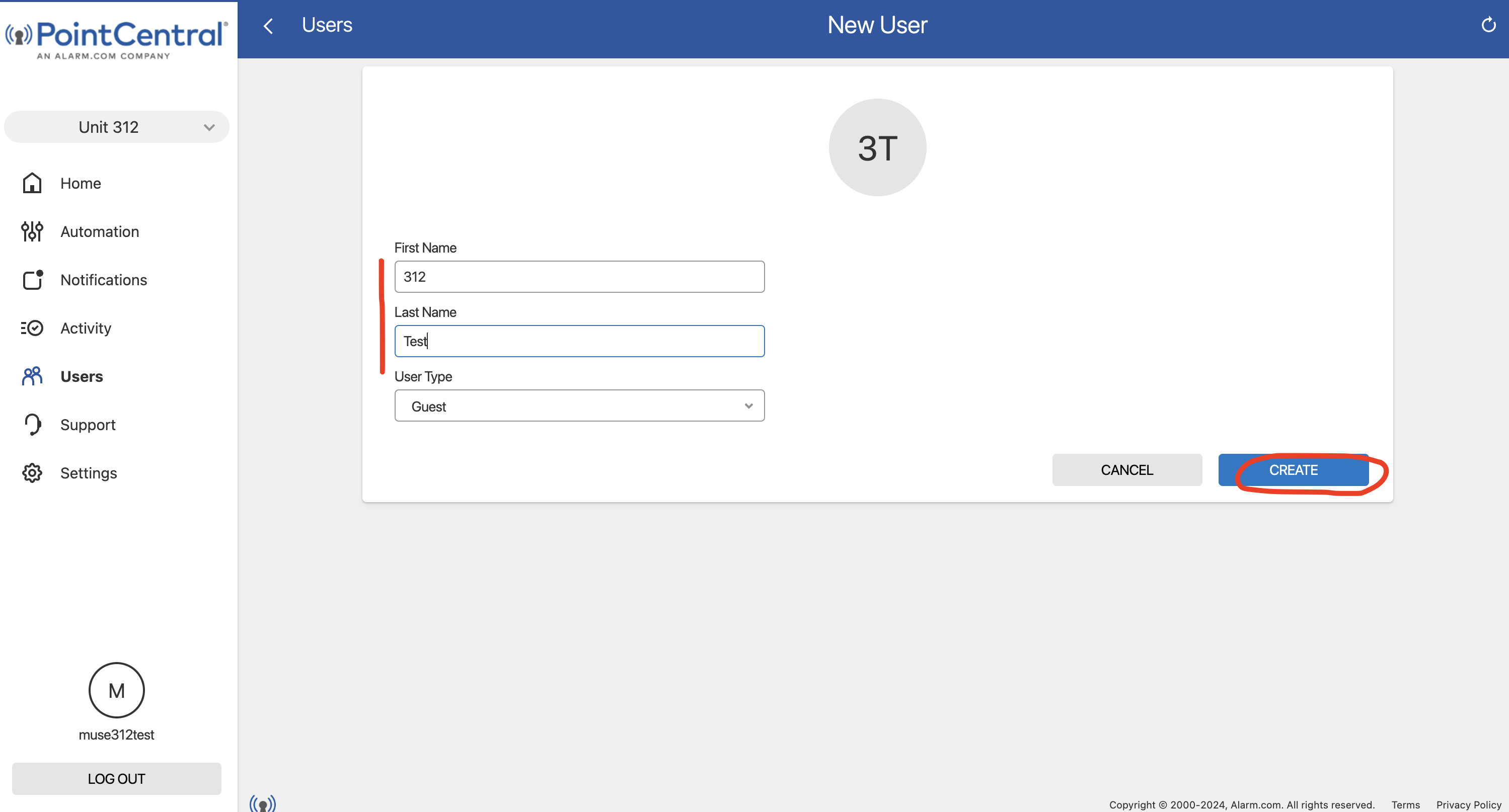Click the Settings gear icon
This screenshot has width=1509, height=812.
click(32, 473)
